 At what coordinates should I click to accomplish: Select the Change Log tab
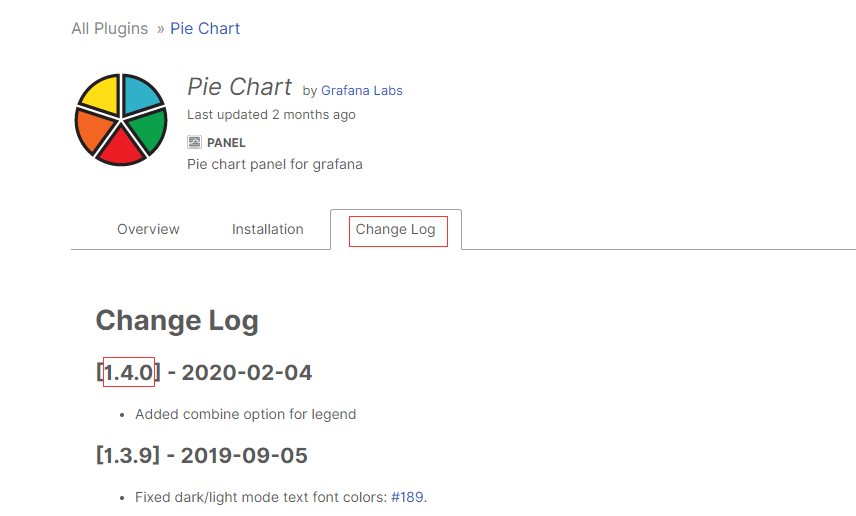tap(395, 229)
